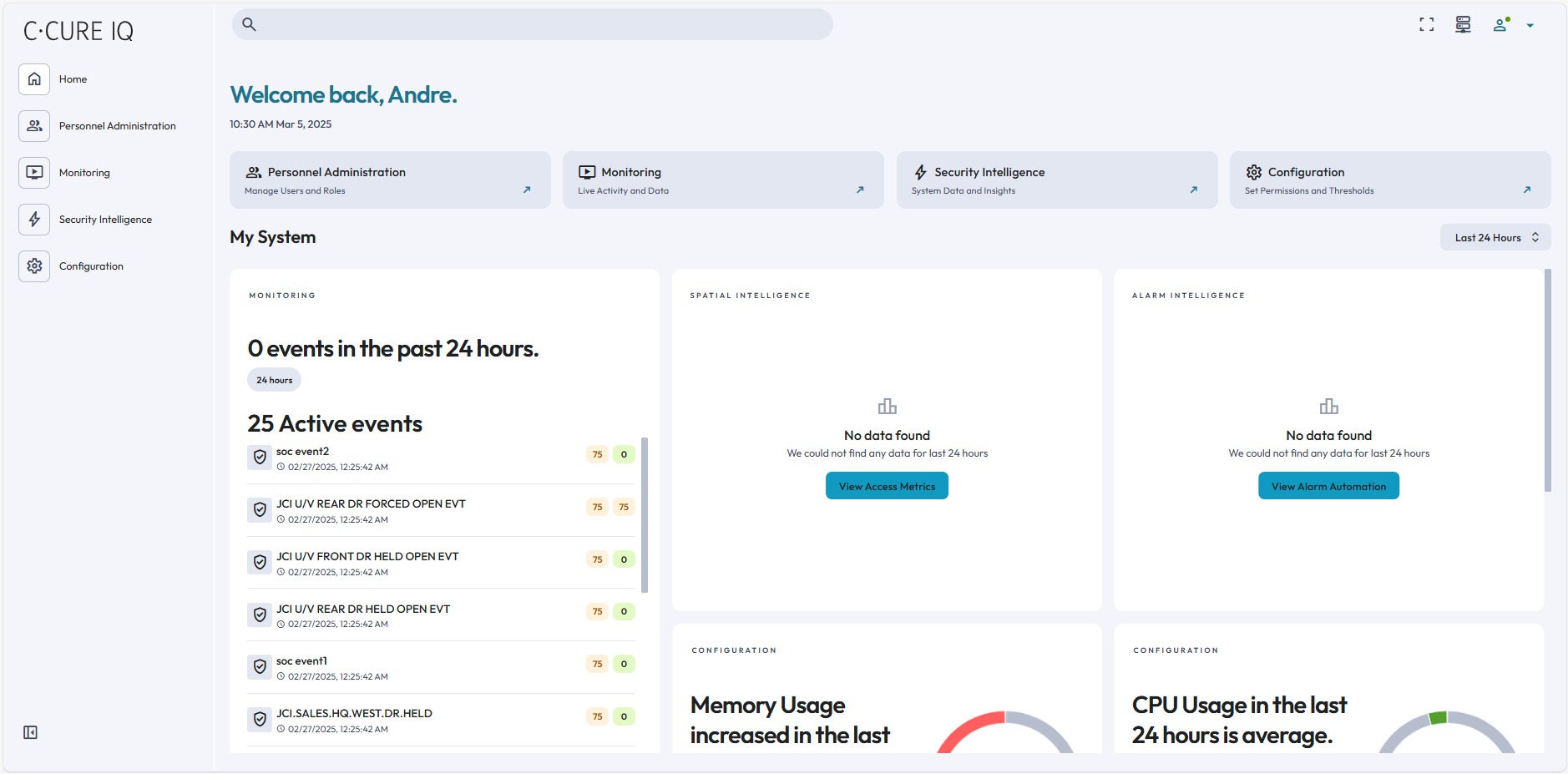Select the Home icon in the sidebar

coord(34,78)
